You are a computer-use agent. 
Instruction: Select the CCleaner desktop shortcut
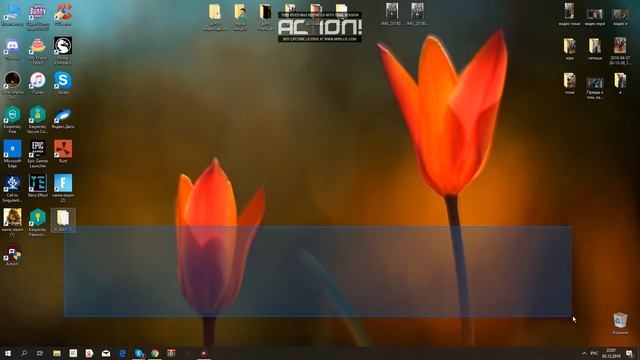pyautogui.click(x=62, y=15)
